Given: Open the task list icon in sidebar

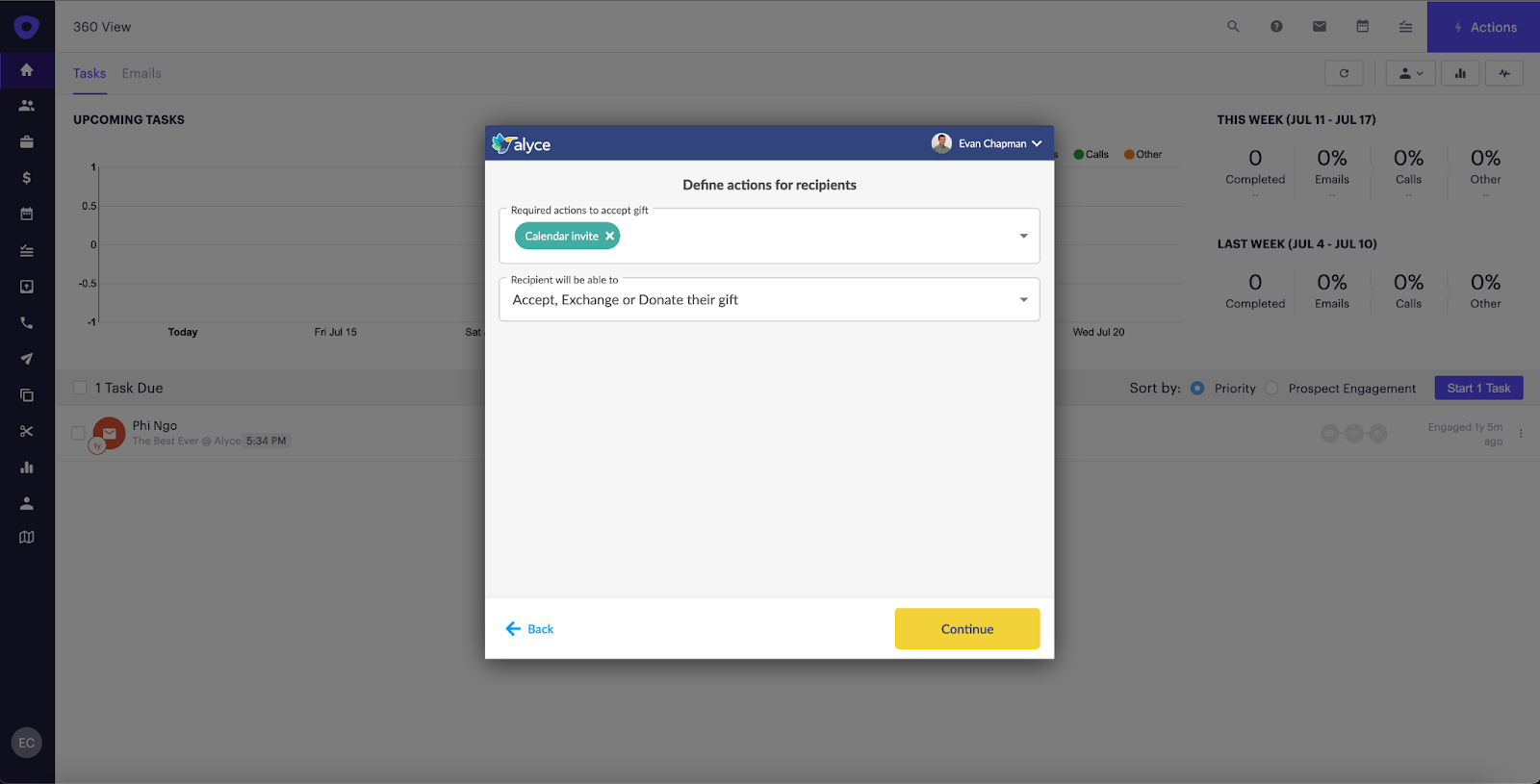Looking at the screenshot, I should (27, 251).
